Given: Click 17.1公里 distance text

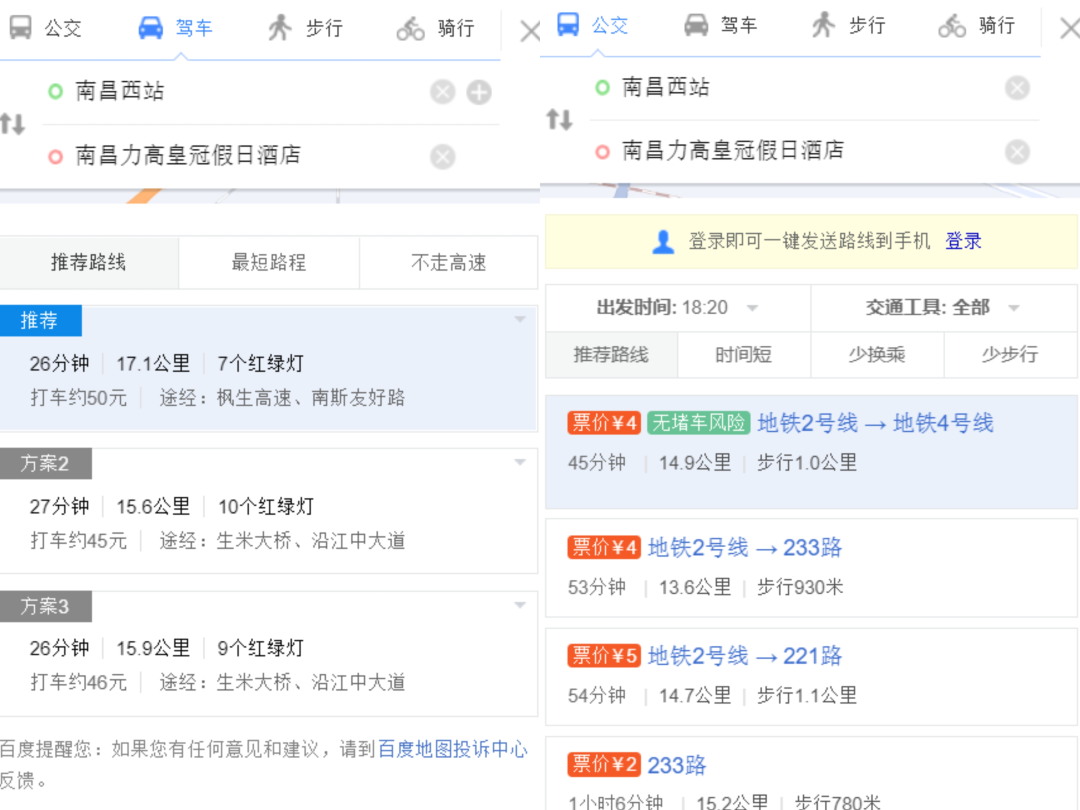Looking at the screenshot, I should 153,364.
